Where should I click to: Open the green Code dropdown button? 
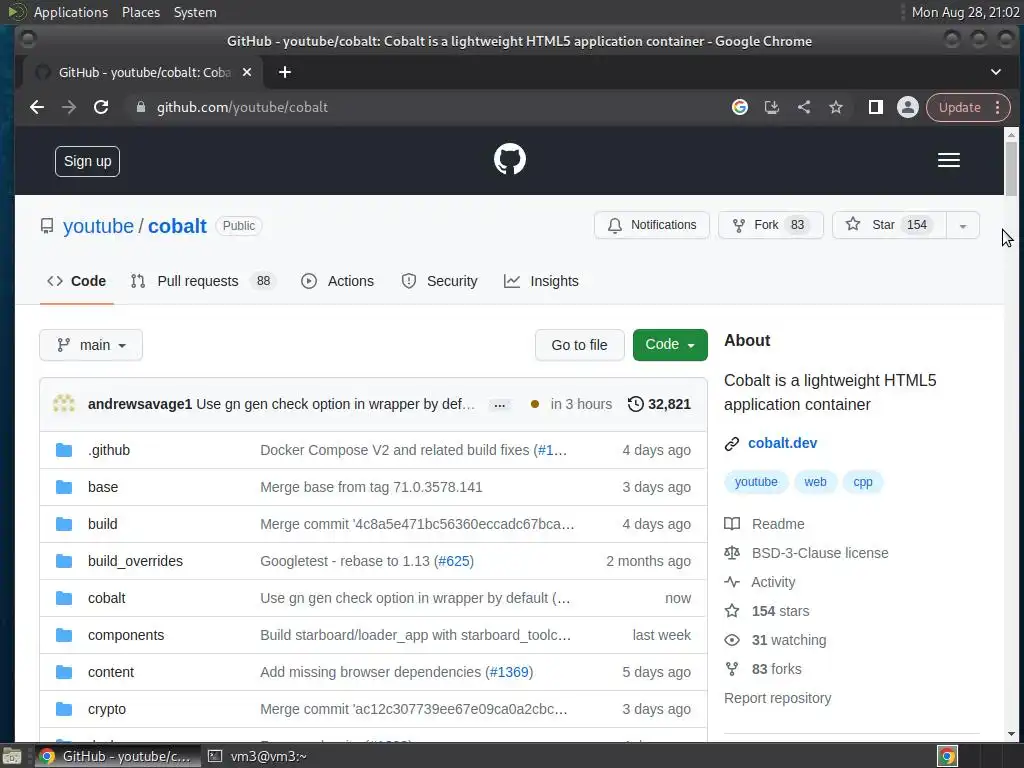[670, 345]
